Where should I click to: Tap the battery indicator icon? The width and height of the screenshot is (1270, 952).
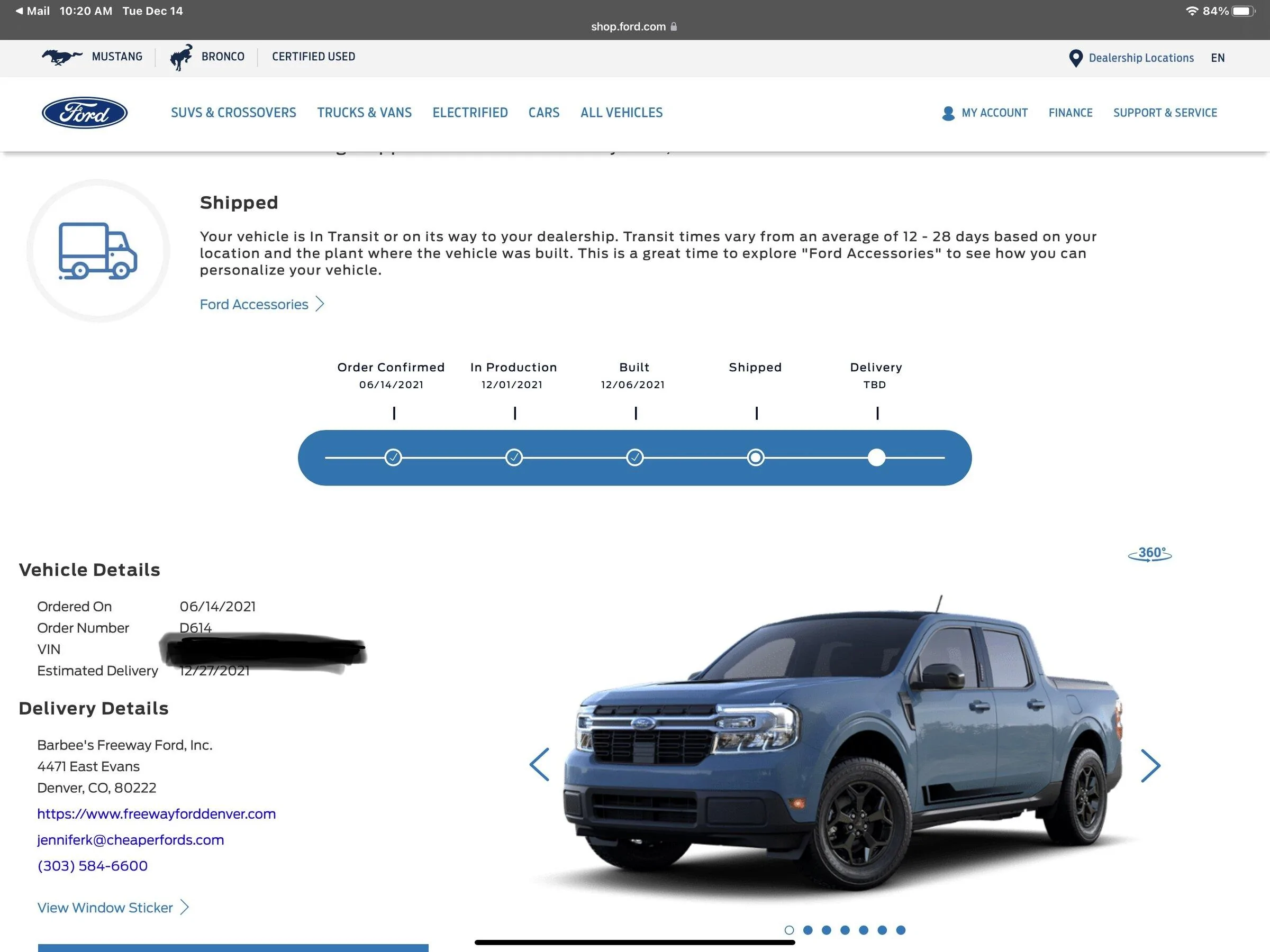click(x=1244, y=11)
